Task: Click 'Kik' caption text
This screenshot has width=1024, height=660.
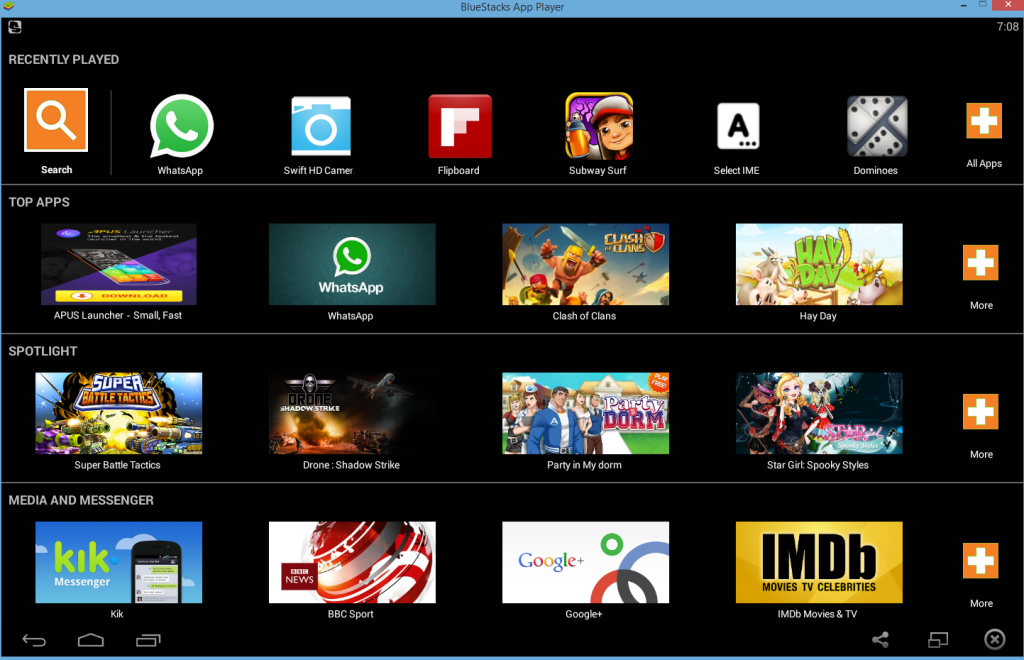Action: pos(117,614)
